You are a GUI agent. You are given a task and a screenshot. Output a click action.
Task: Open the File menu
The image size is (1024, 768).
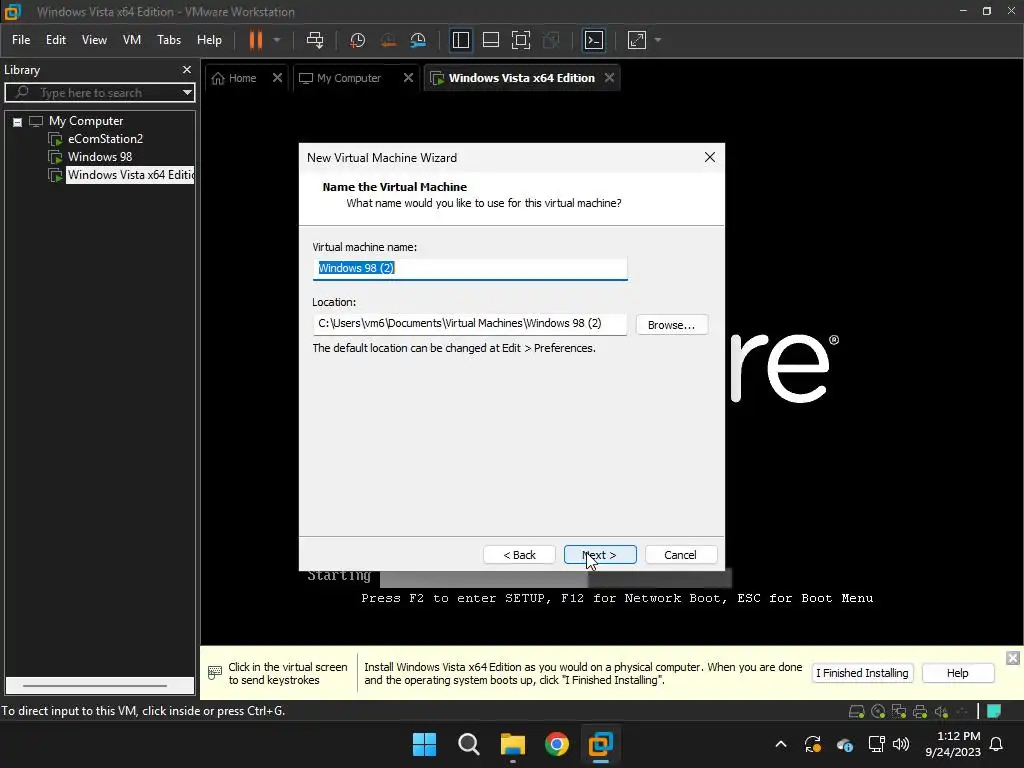pos(21,40)
